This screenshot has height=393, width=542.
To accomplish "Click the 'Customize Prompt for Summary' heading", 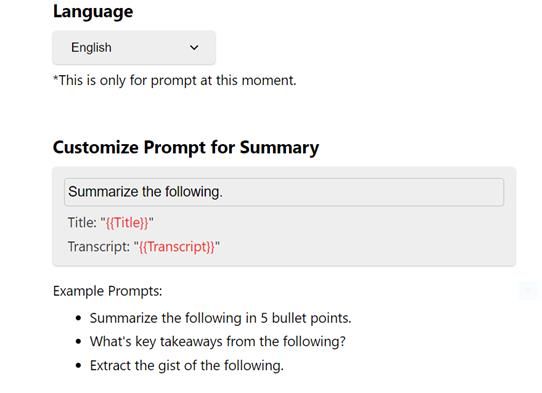I will click(x=186, y=148).
